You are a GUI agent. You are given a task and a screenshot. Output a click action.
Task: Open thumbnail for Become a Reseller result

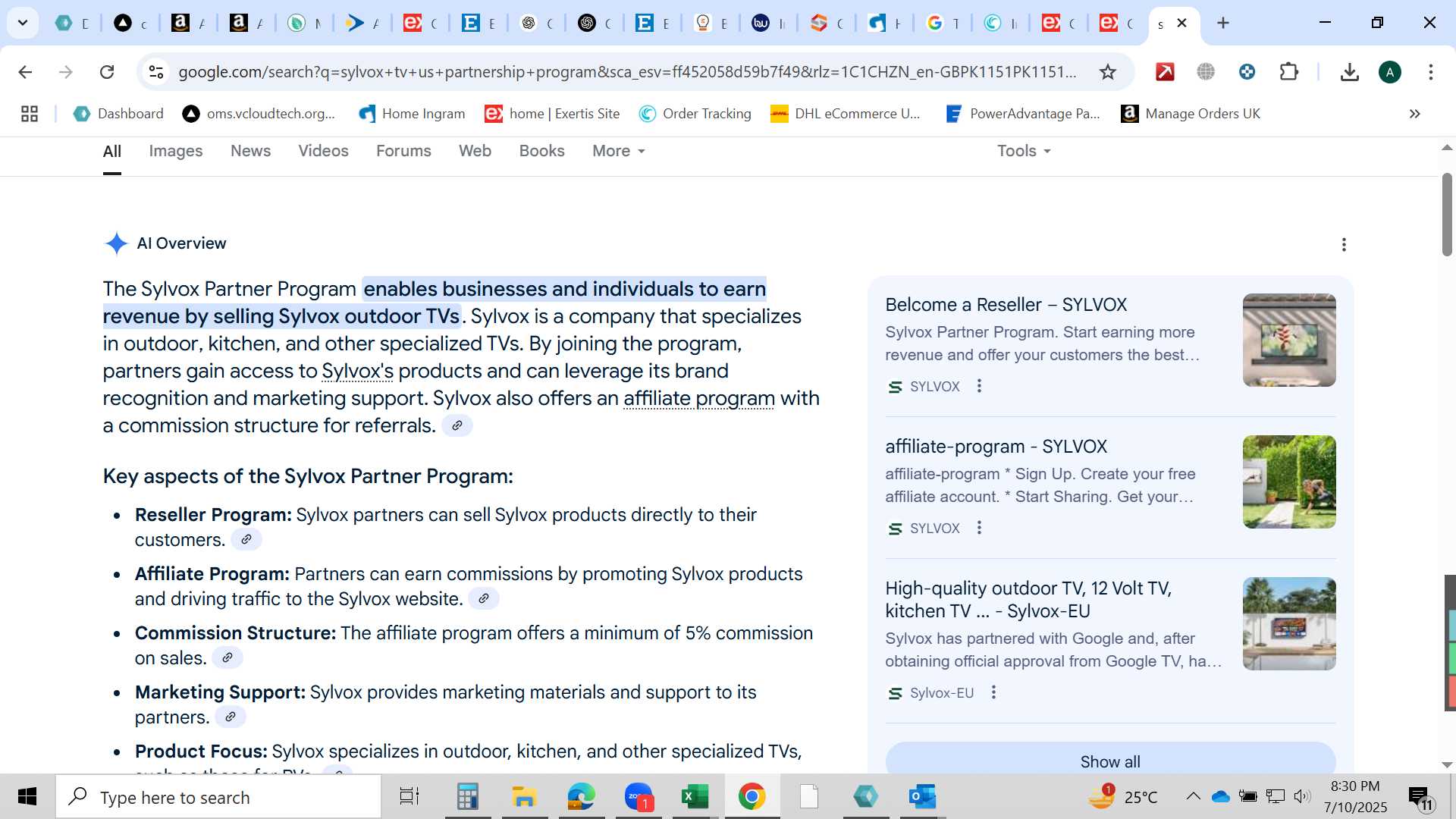[1289, 340]
